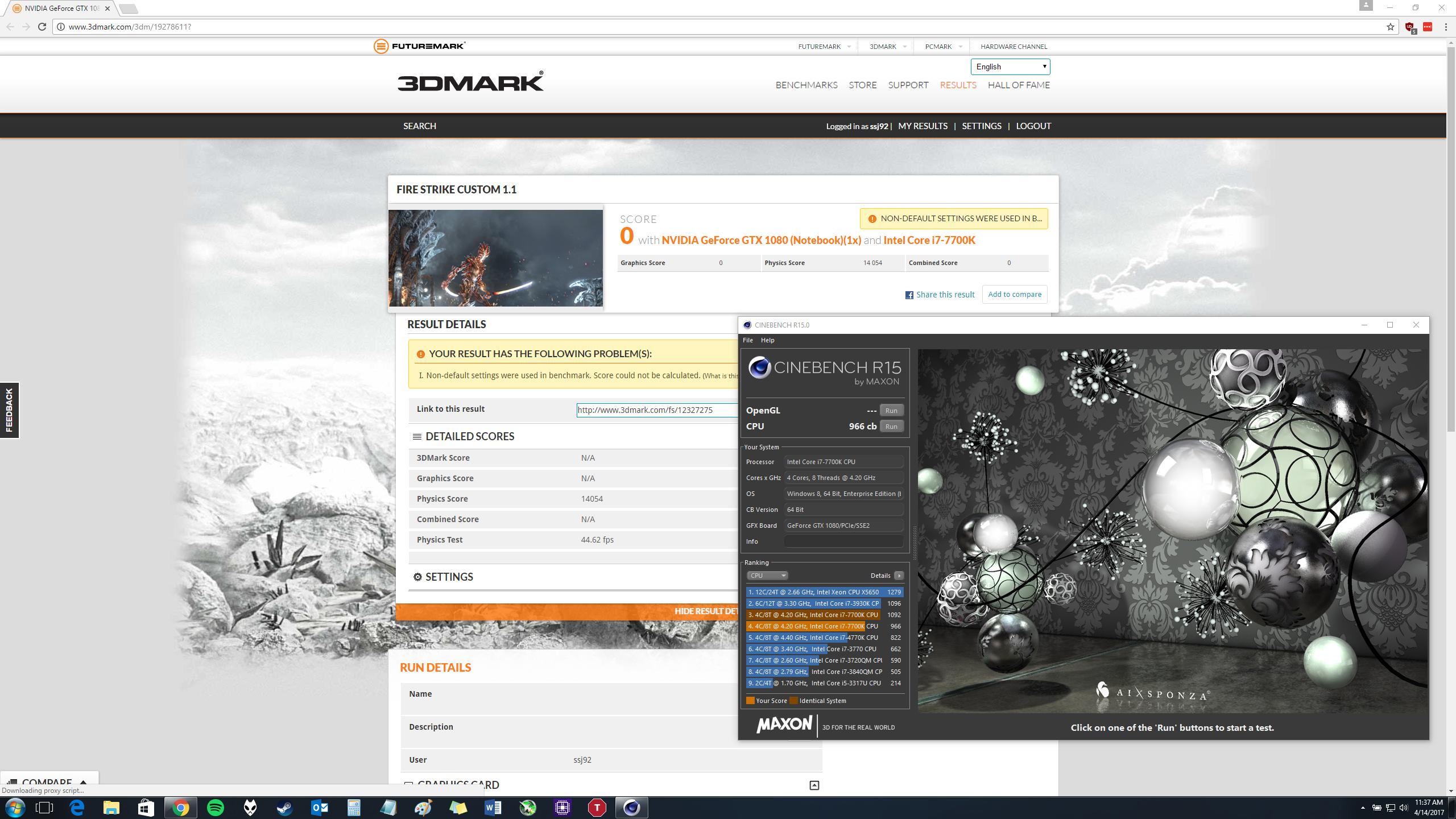The height and width of the screenshot is (819, 1456).
Task: Bookmark page with the star icon
Action: (1391, 27)
